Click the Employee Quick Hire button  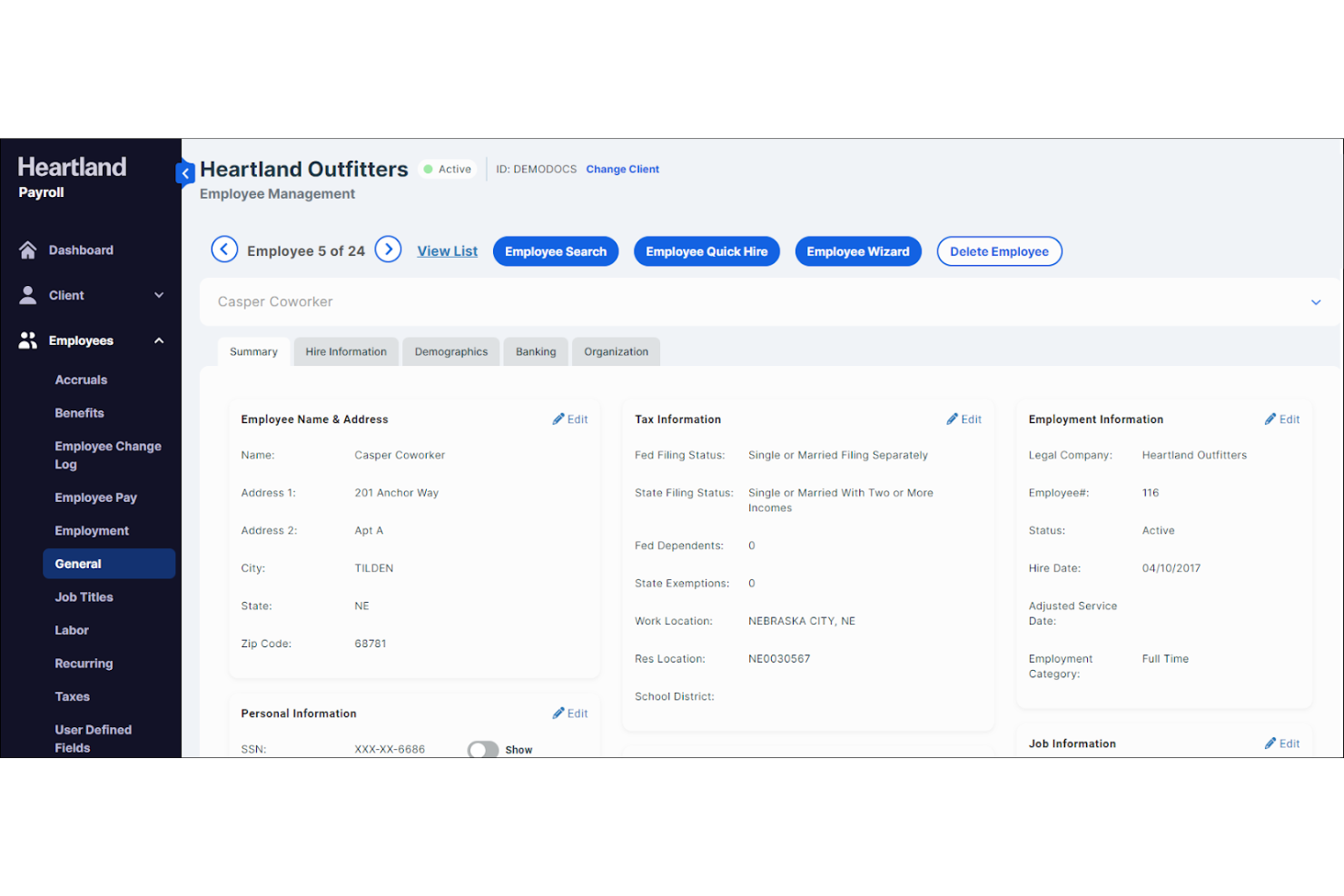(707, 251)
